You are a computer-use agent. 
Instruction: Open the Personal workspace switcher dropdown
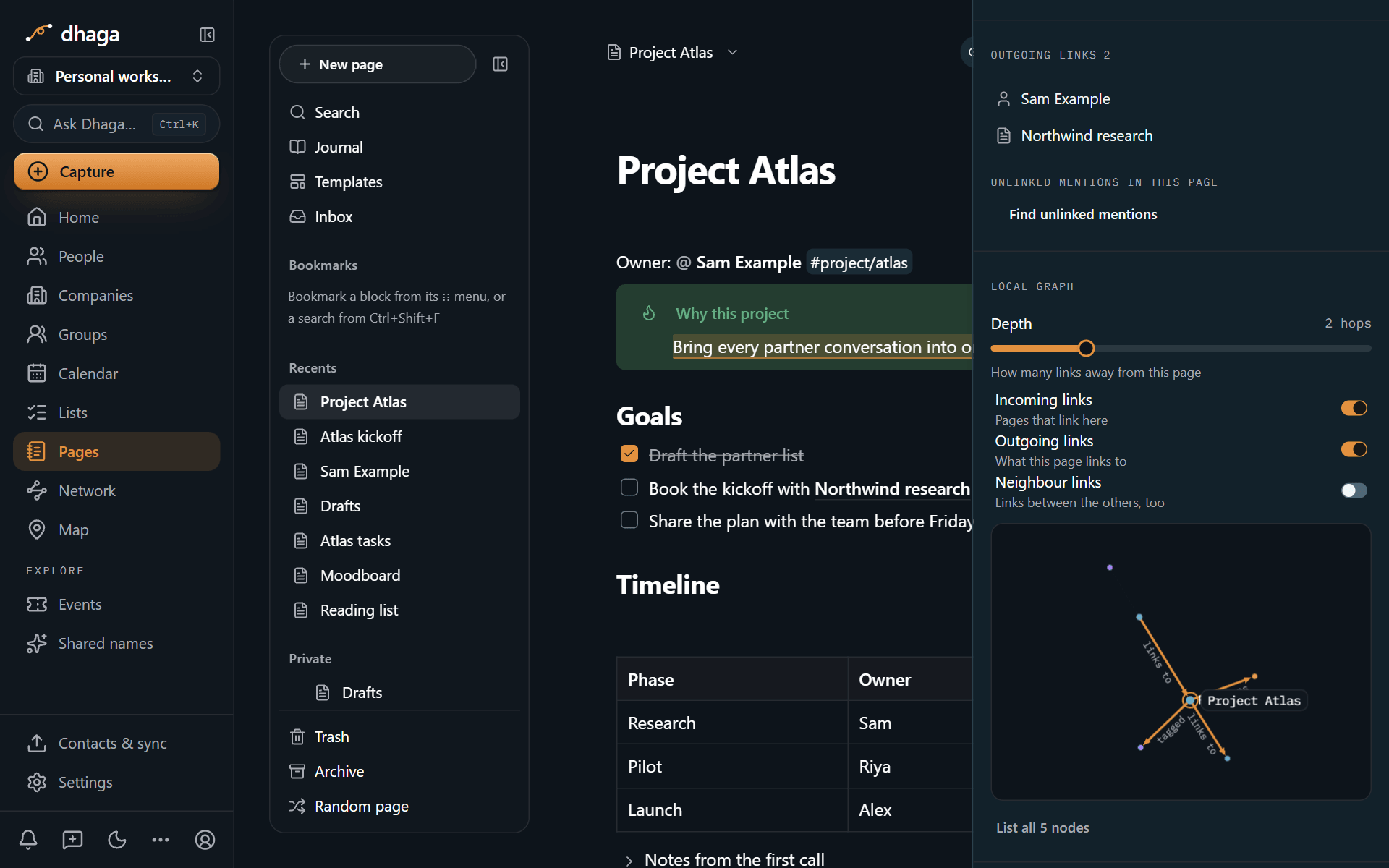pos(116,76)
